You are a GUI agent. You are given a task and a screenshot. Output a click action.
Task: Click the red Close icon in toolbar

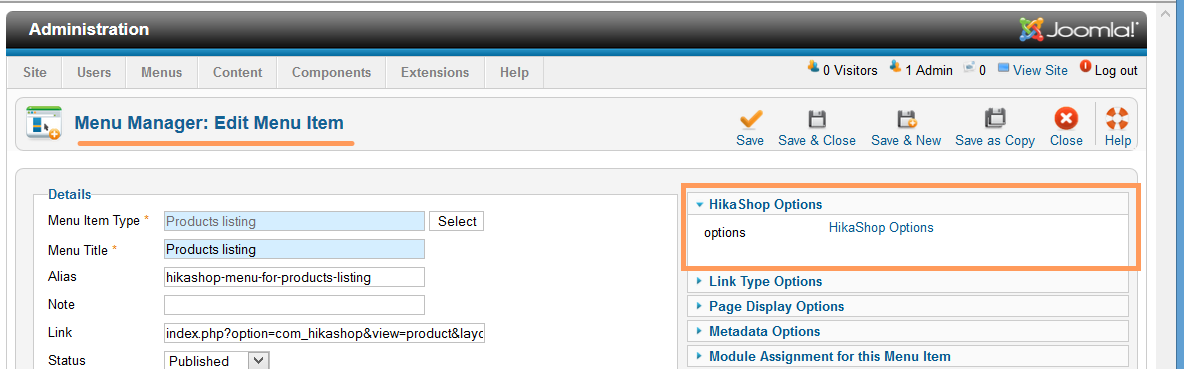[1065, 118]
